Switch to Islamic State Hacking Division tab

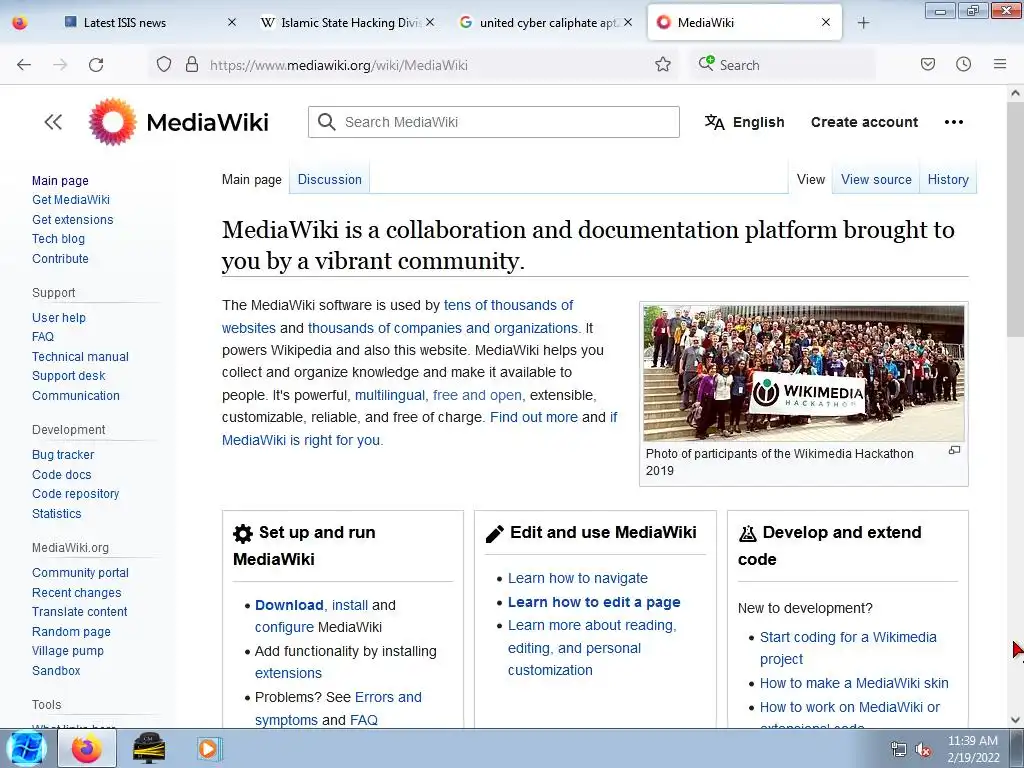[x=340, y=22]
